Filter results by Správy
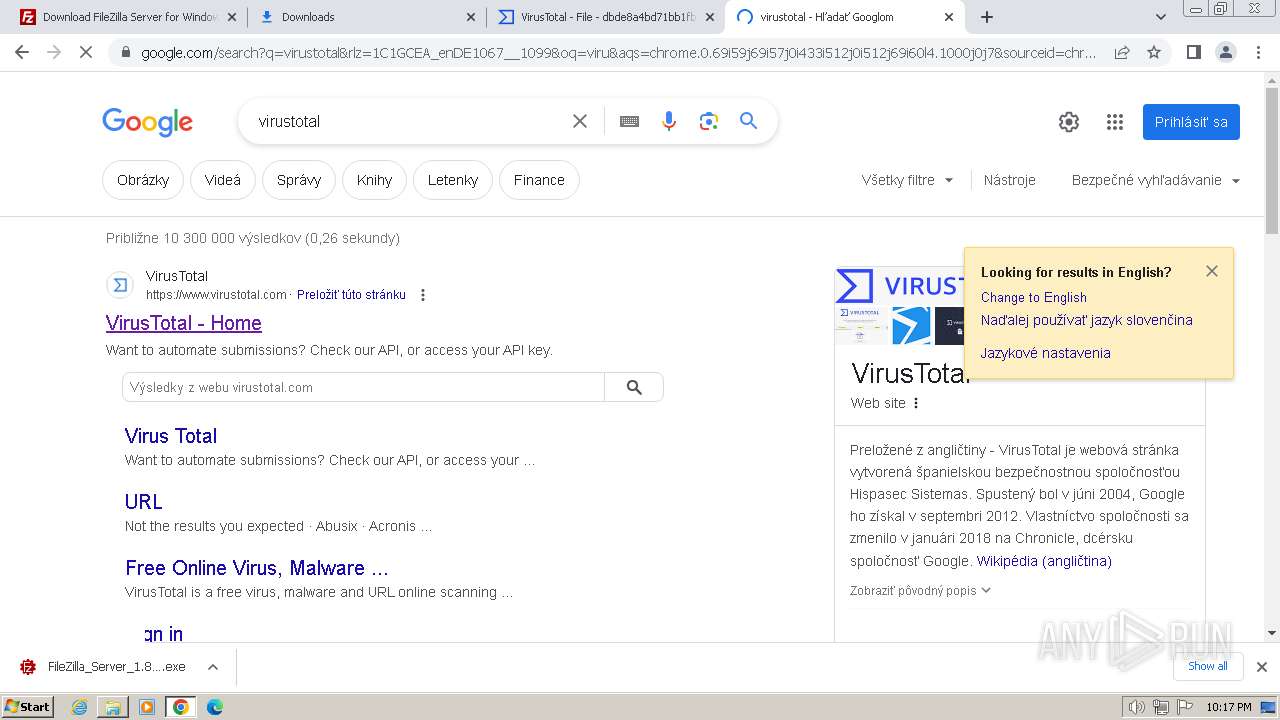Image resolution: width=1280 pixels, height=720 pixels. click(299, 180)
